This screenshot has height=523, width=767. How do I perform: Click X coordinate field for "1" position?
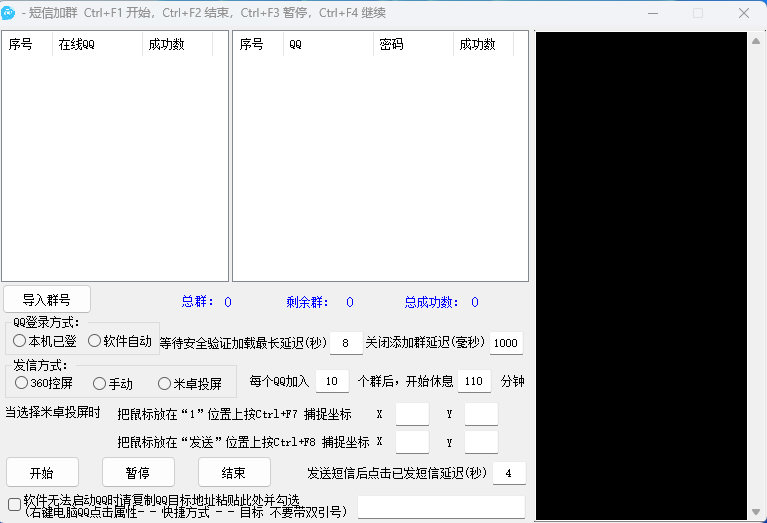(412, 414)
